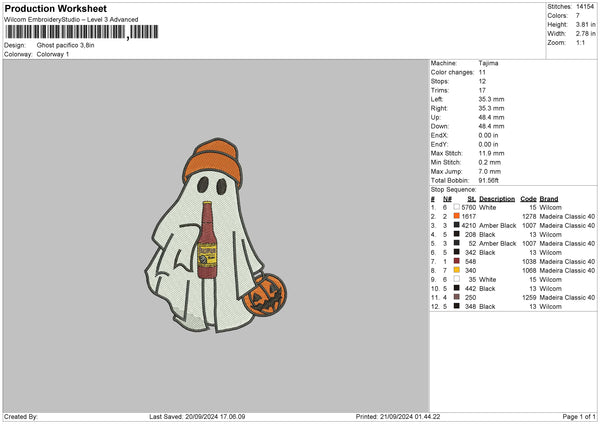Click thread code 1038 in row 7
Screen dimensions: 600x424
[x=529, y=262]
